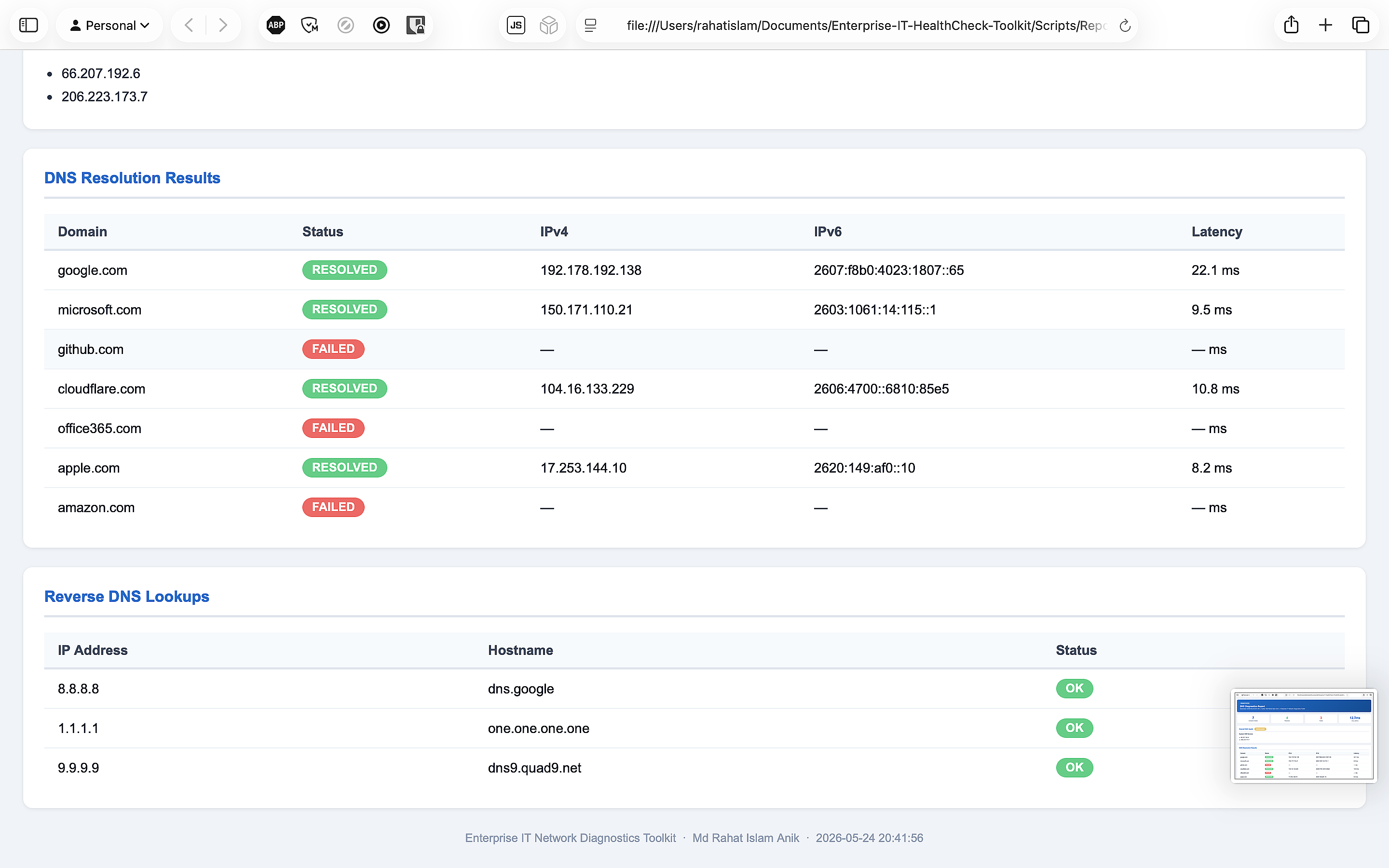1389x868 pixels.
Task: Reload the current page
Action: (1125, 25)
